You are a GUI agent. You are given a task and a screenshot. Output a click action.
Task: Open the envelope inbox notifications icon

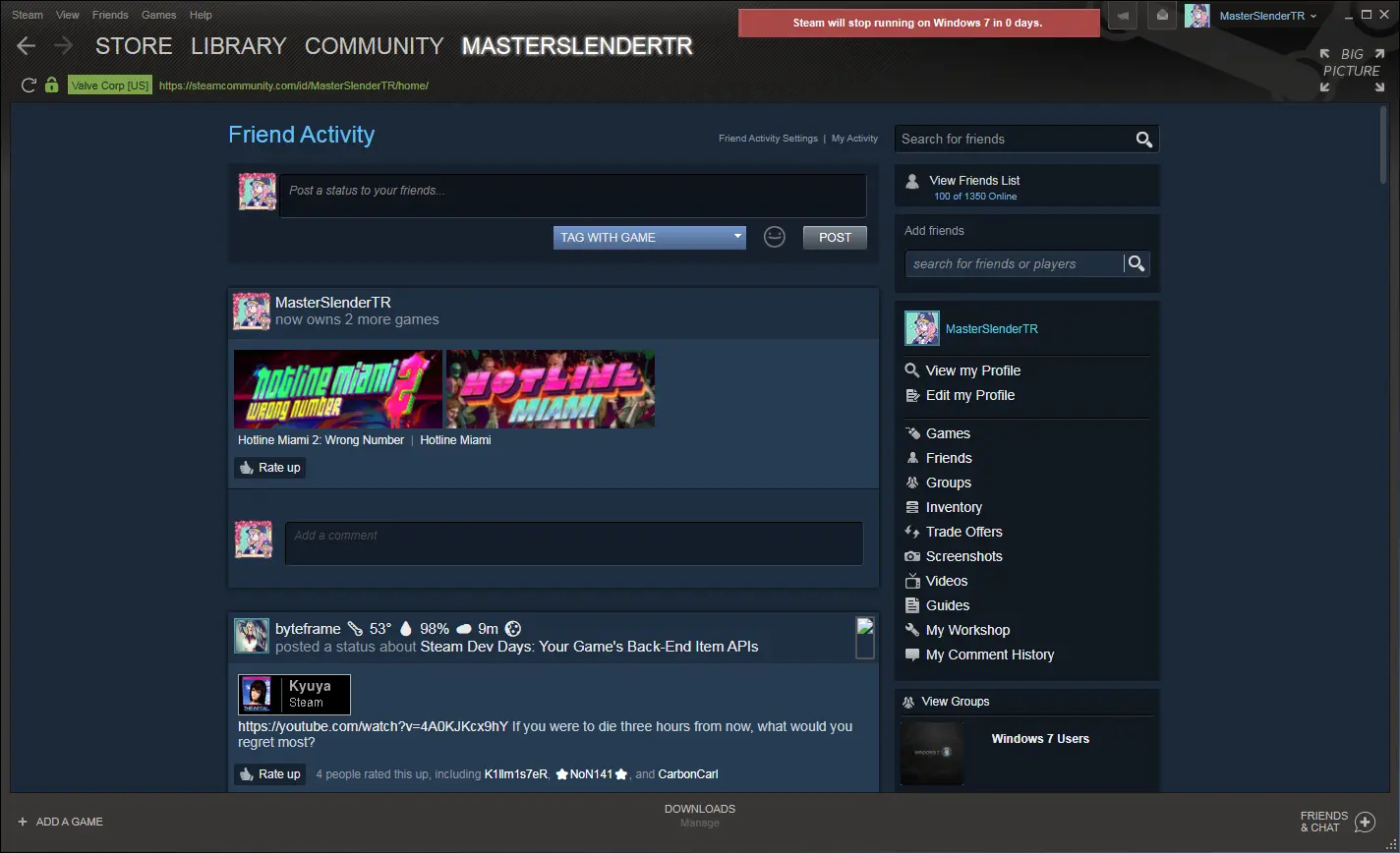click(x=1161, y=16)
